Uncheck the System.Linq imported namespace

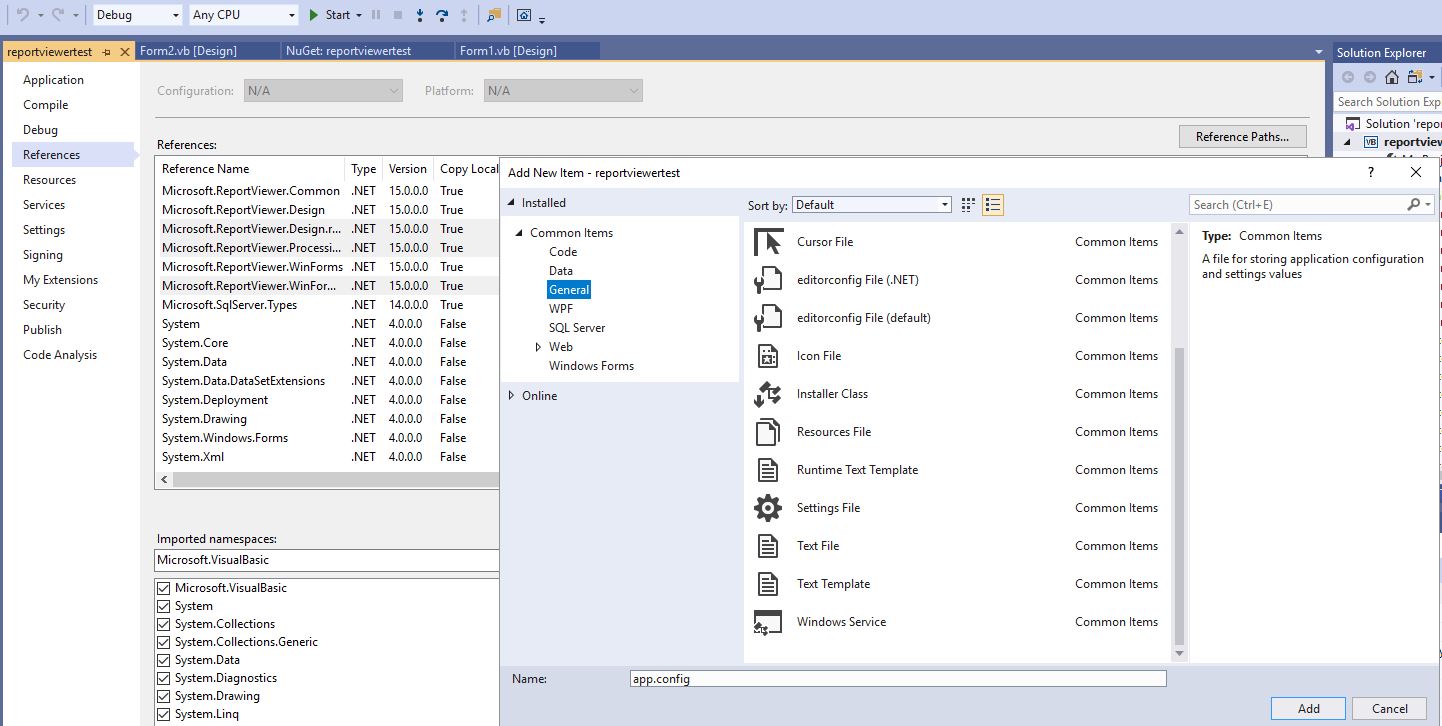[164, 714]
